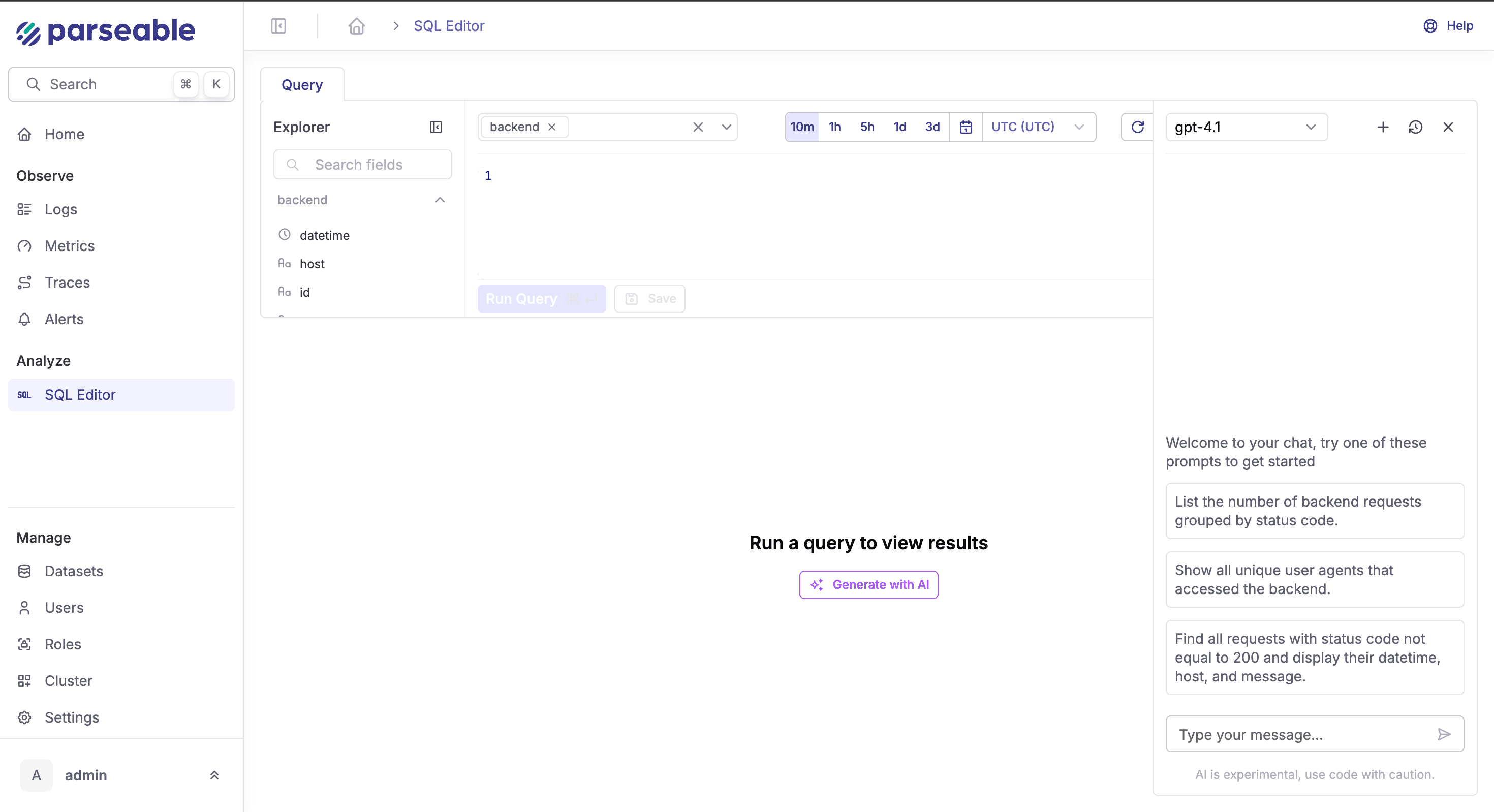Switch time range to 1h
The width and height of the screenshot is (1494, 812).
coord(834,127)
